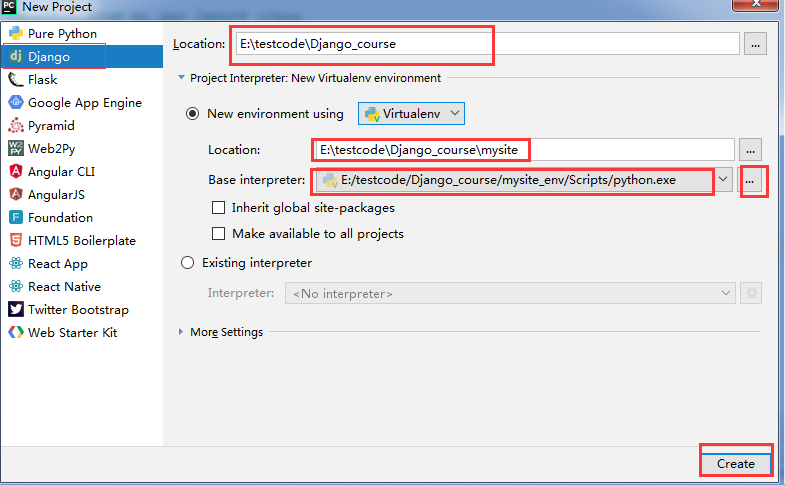Viewport: 785px width, 485px height.
Task: Select the Django project type icon
Action: pyautogui.click(x=16, y=57)
